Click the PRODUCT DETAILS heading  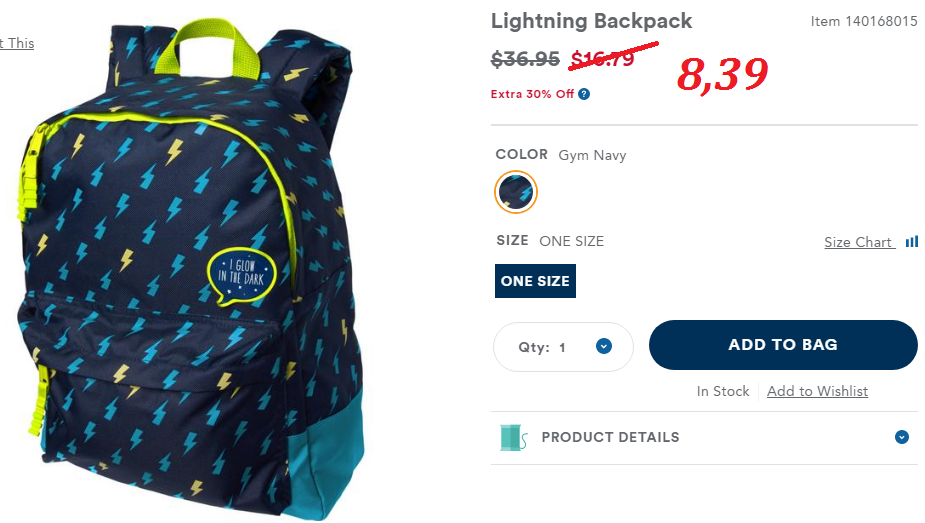[610, 438]
